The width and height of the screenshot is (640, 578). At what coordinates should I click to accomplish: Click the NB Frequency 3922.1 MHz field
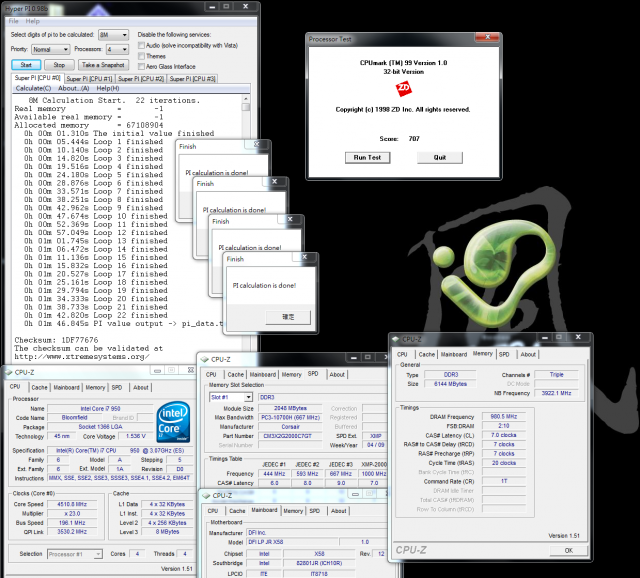(556, 393)
